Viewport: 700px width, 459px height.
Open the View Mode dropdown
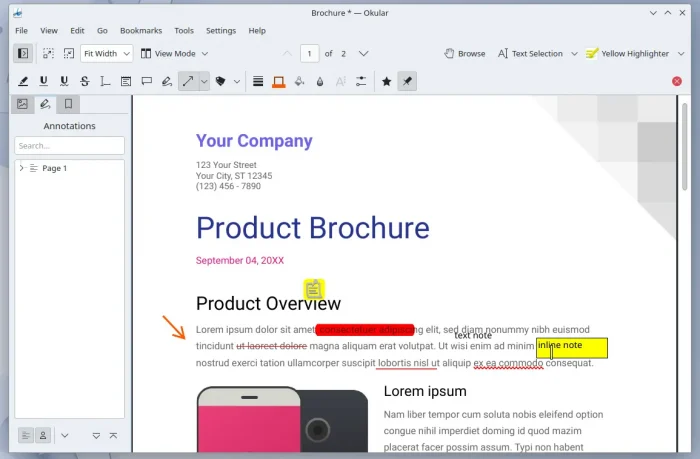174,53
